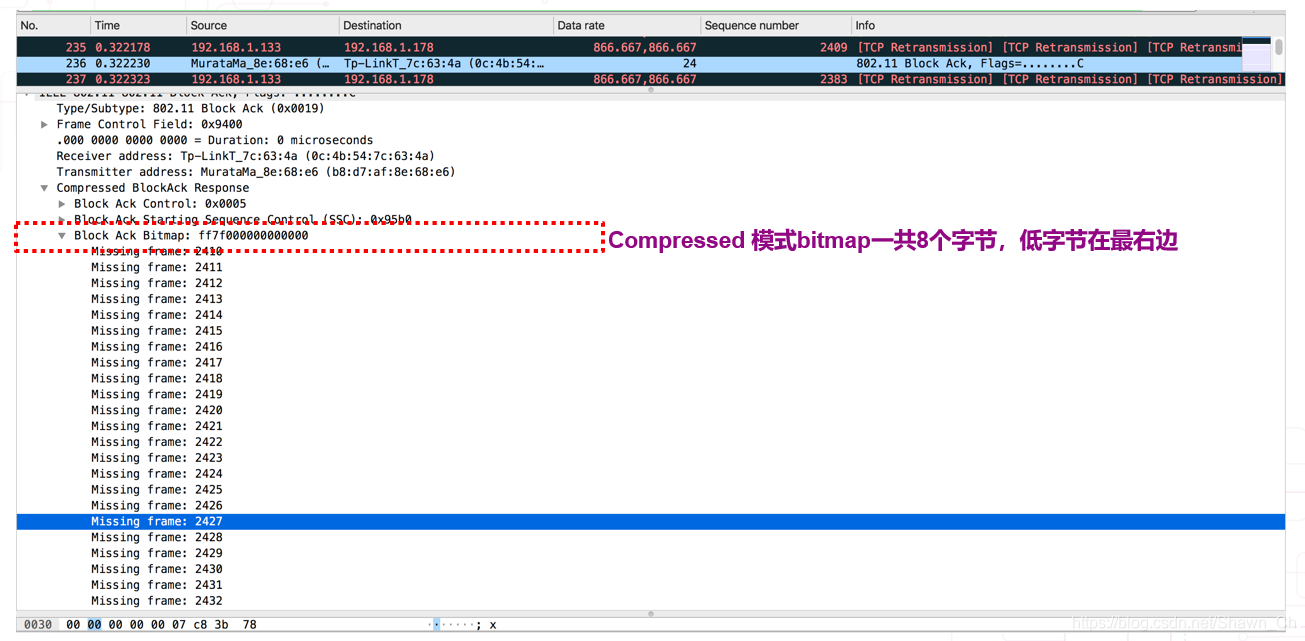1305x641 pixels.
Task: Select Missing frame: 2426 row
Action: coord(650,506)
